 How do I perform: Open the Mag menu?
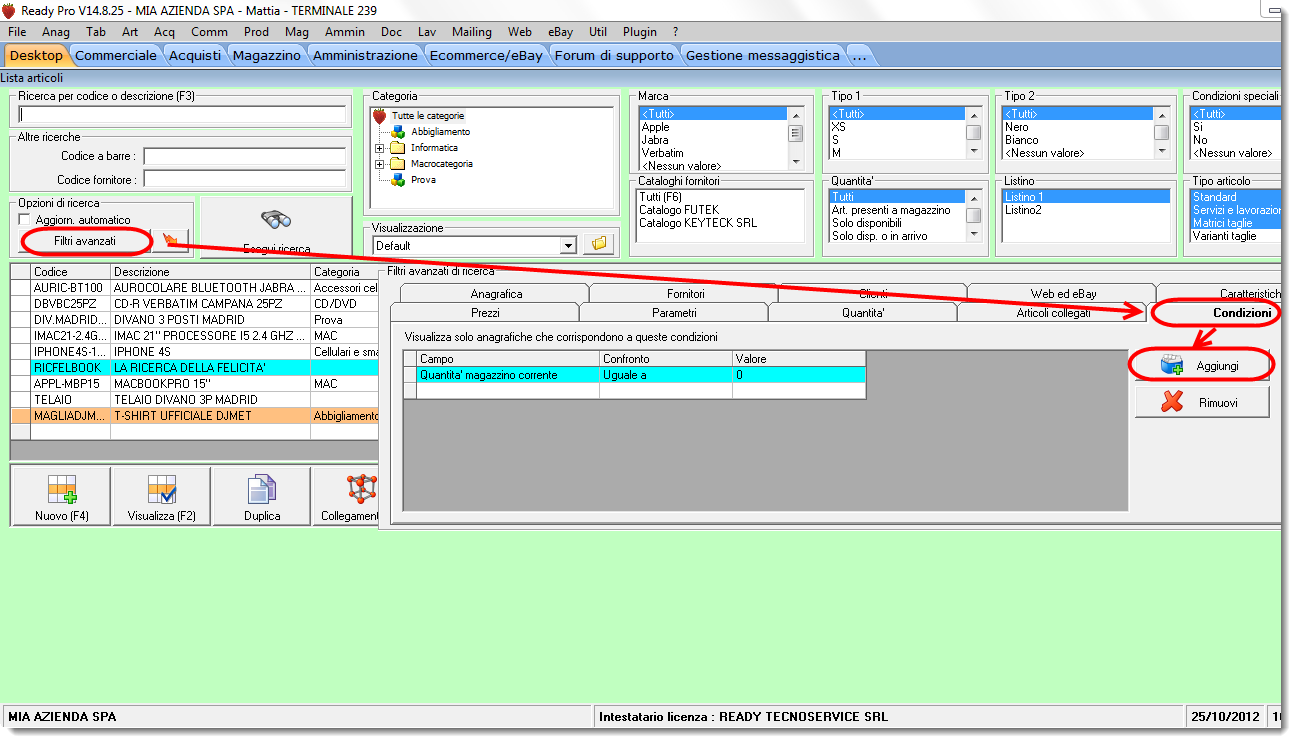[297, 32]
